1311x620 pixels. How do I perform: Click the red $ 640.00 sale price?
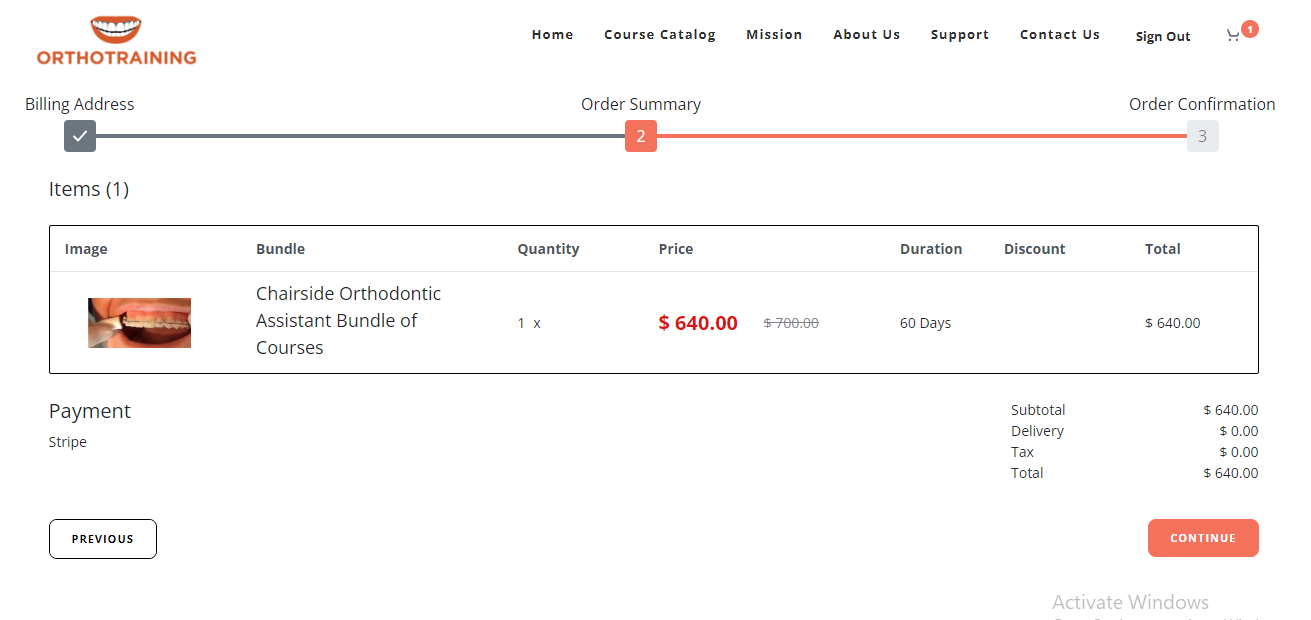(x=698, y=323)
